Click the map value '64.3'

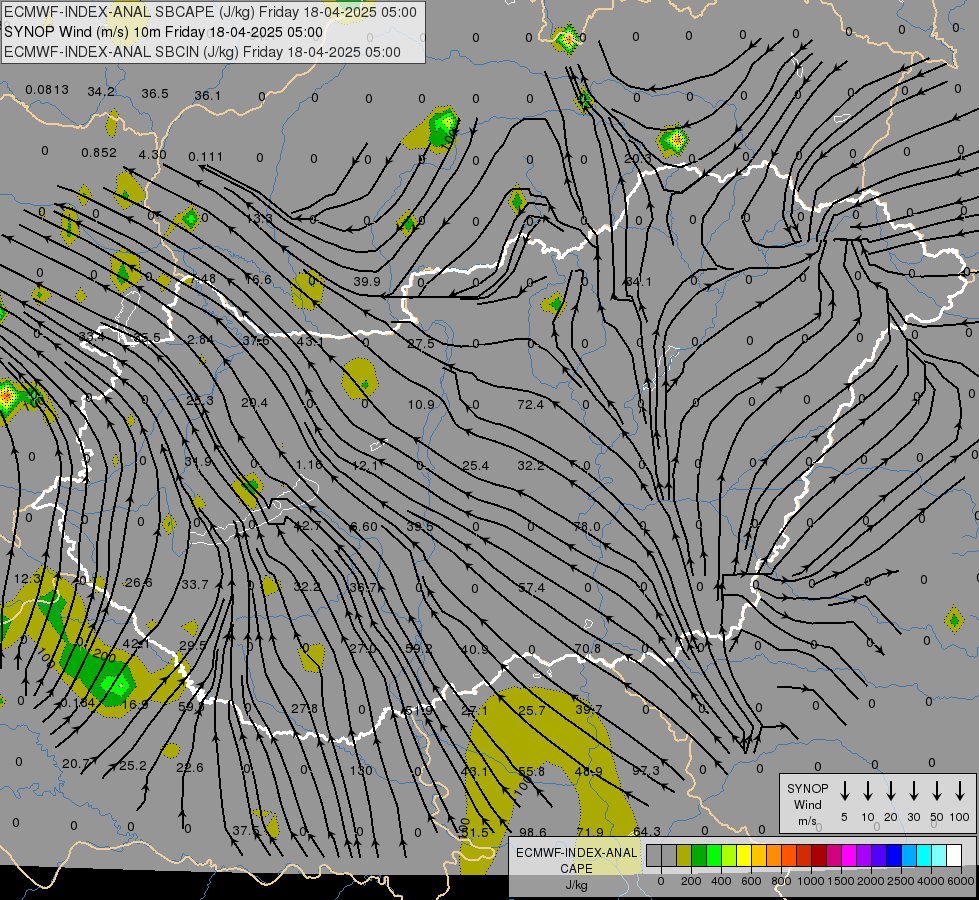pos(647,831)
